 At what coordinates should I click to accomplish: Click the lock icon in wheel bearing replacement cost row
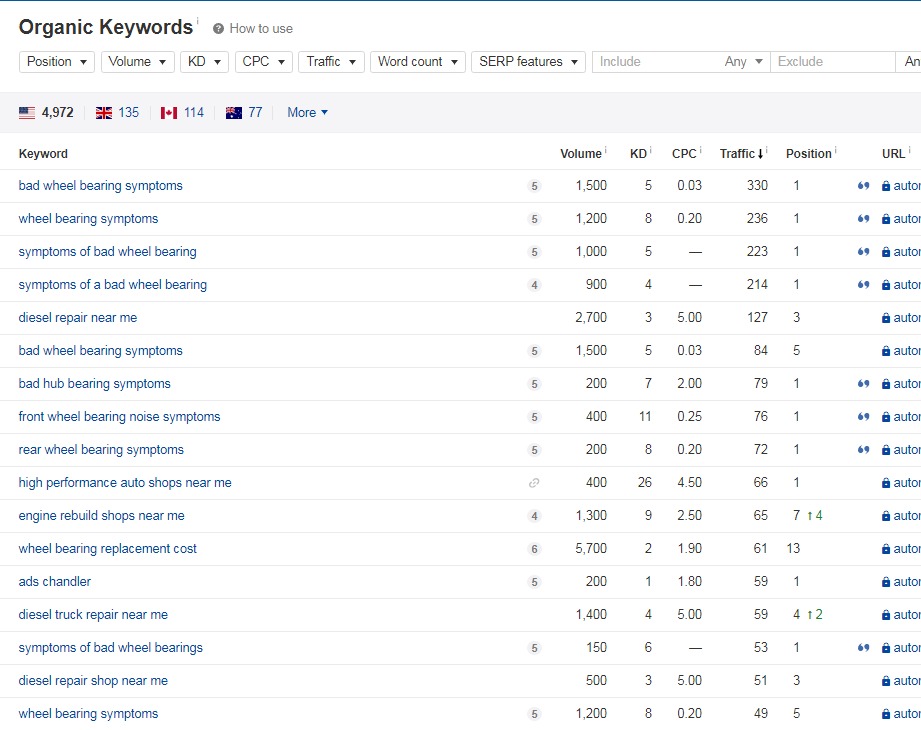coord(886,549)
